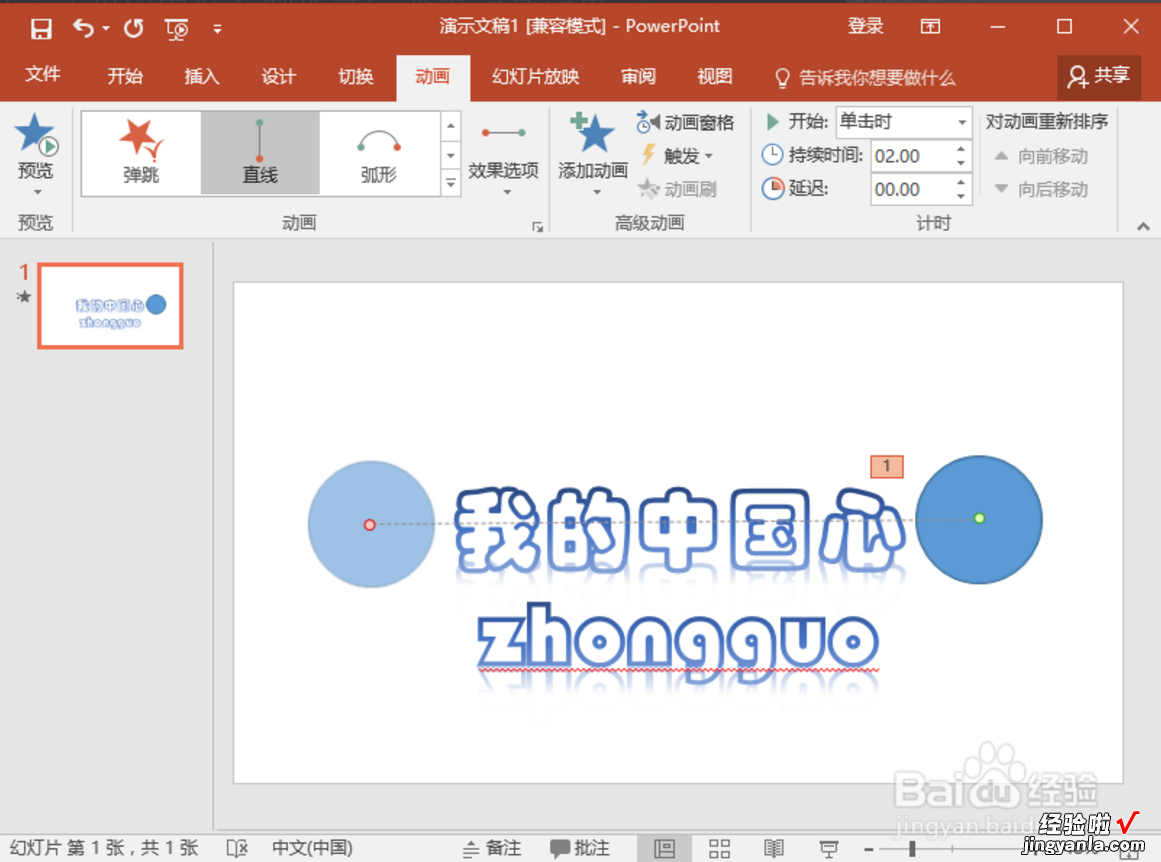The image size is (1161, 862).
Task: Switch to the 设计 tab
Action: click(x=278, y=76)
